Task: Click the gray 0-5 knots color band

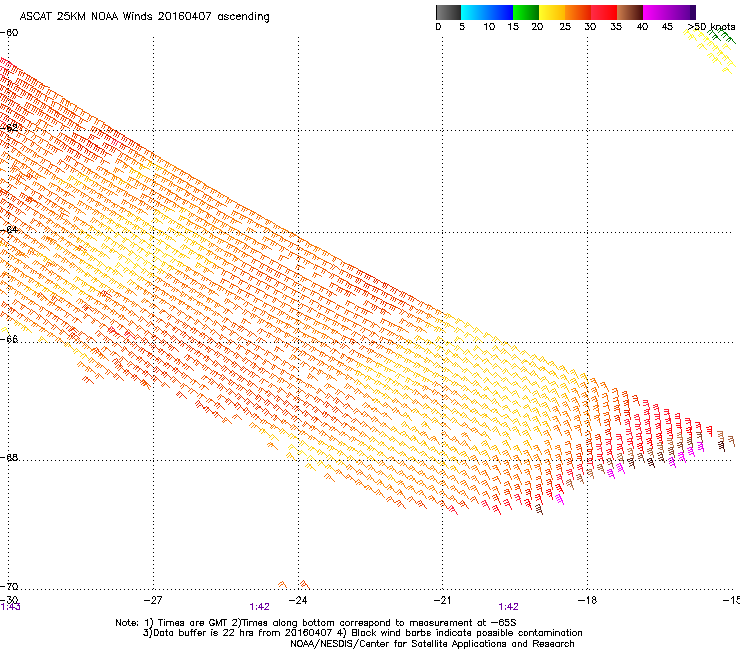Action: coord(448,12)
